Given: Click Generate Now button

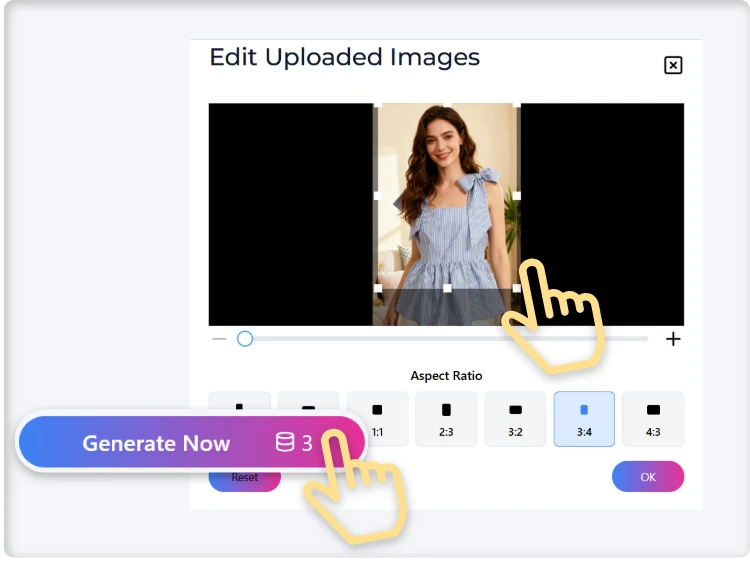Looking at the screenshot, I should pos(191,442).
